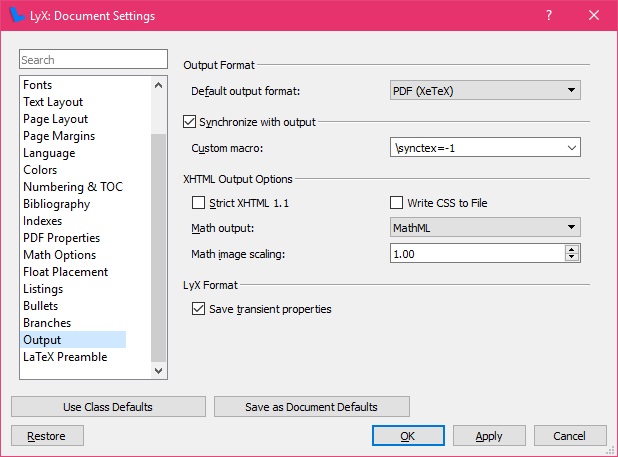Screen dimensions: 618x457
Task: Open Bibliography settings
Action: 56,204
